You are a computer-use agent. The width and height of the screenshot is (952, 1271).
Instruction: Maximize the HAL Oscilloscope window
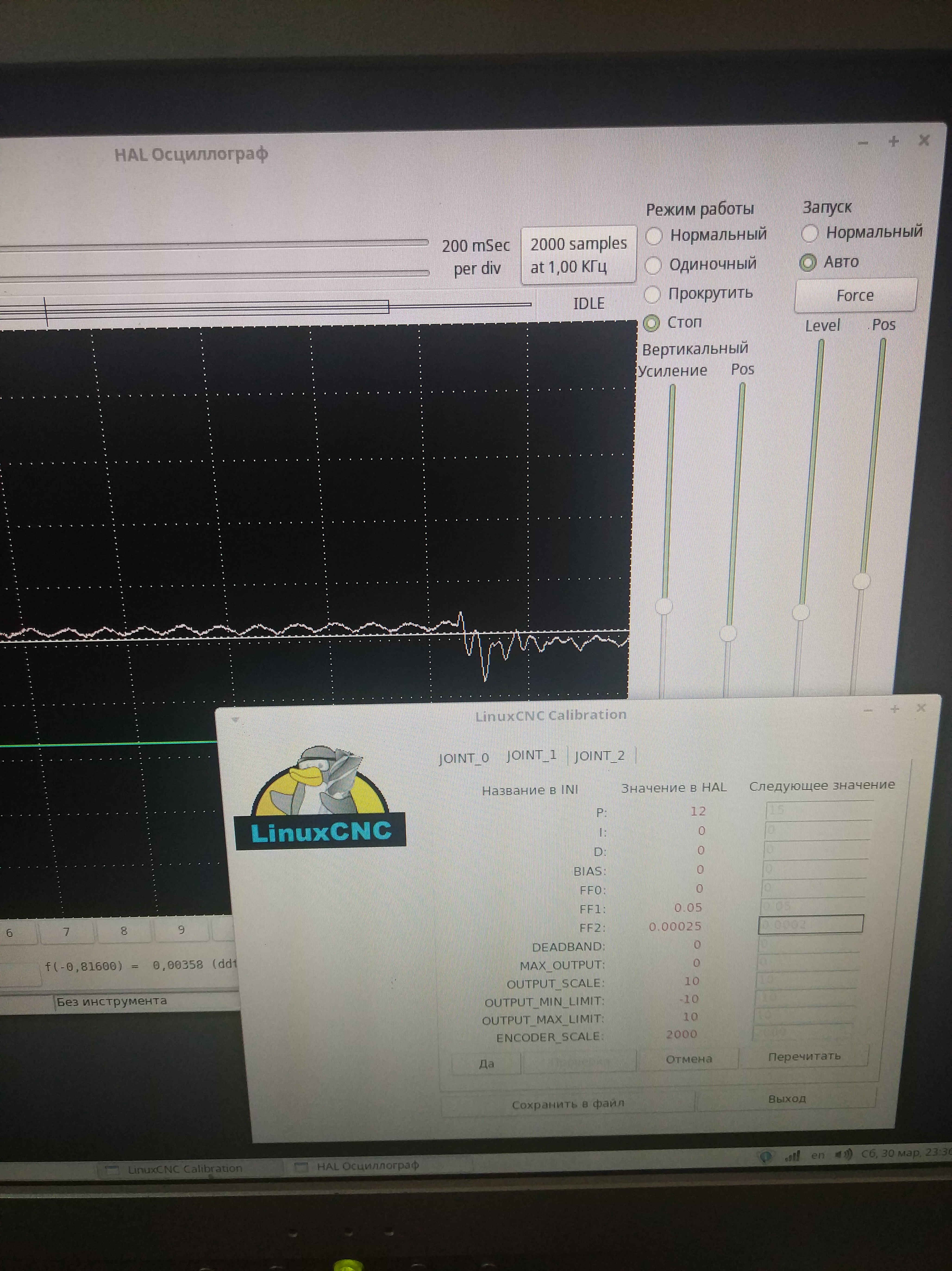(893, 141)
